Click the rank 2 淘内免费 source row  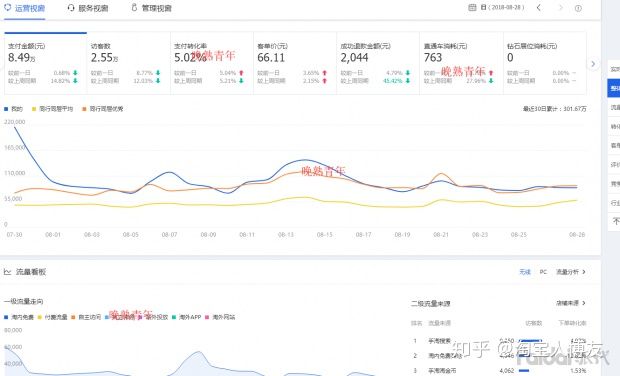click(499, 355)
